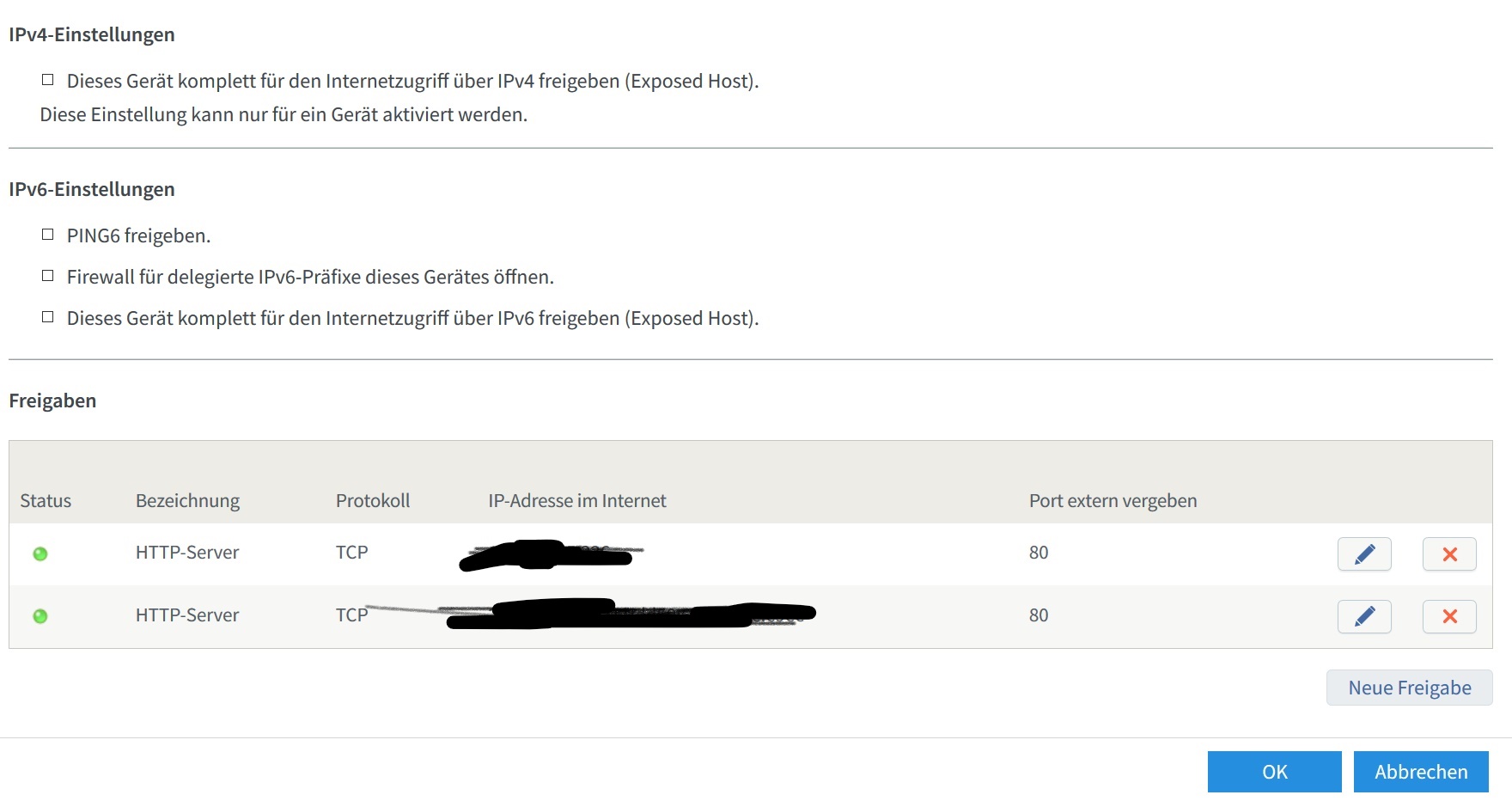
Task: Toggle firewall for delegated IPv6 prefixes
Action: pos(48,276)
